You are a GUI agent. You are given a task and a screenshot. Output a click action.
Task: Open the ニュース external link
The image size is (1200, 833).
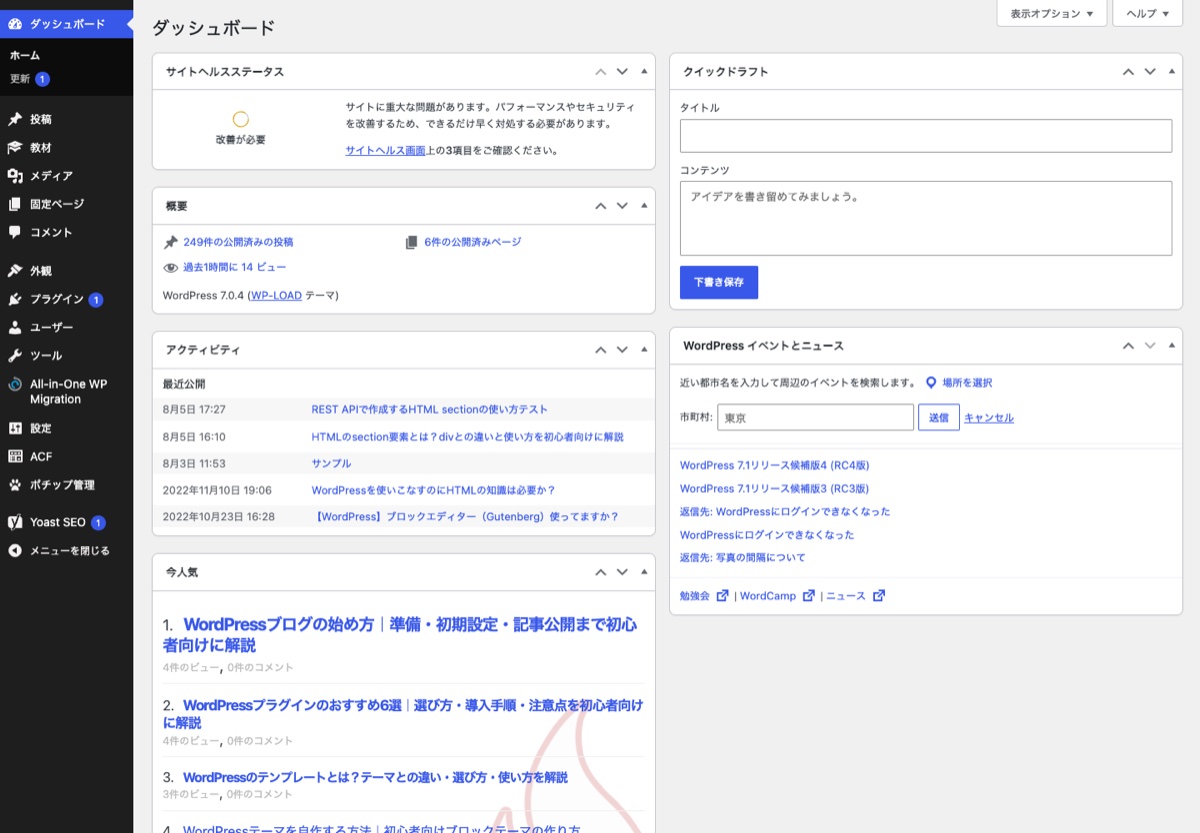(x=855, y=596)
